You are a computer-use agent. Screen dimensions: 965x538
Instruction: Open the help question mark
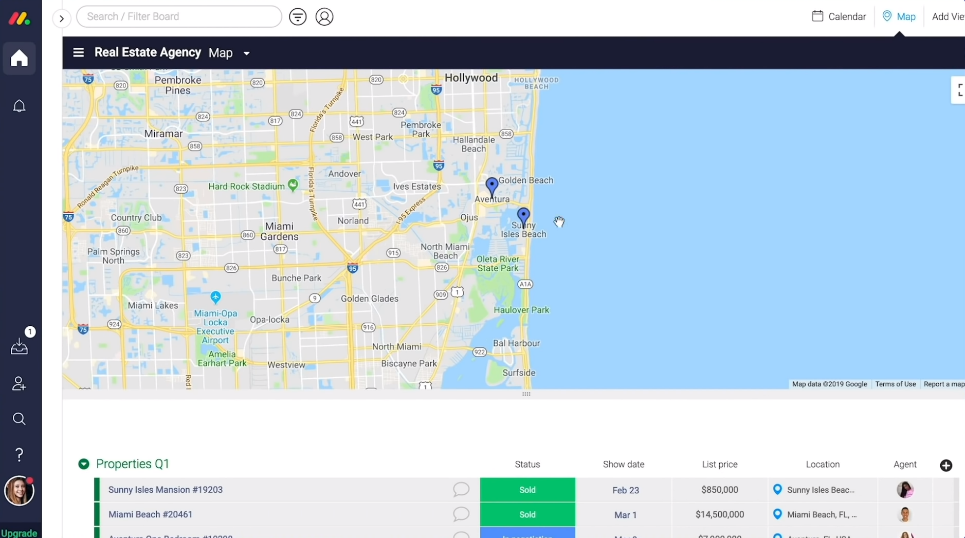click(19, 454)
